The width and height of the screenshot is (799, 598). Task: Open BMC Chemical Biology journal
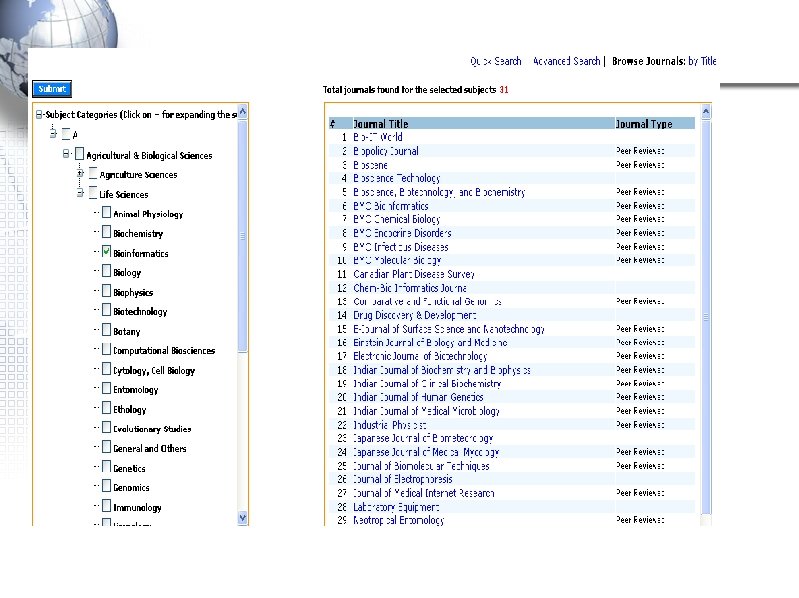(x=397, y=219)
